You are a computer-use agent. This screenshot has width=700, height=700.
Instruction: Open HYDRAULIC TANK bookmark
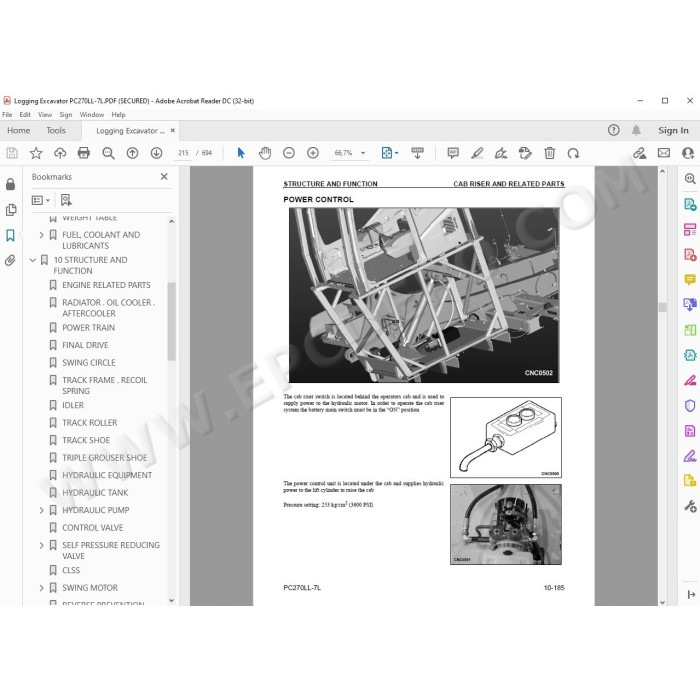pyautogui.click(x=95, y=493)
